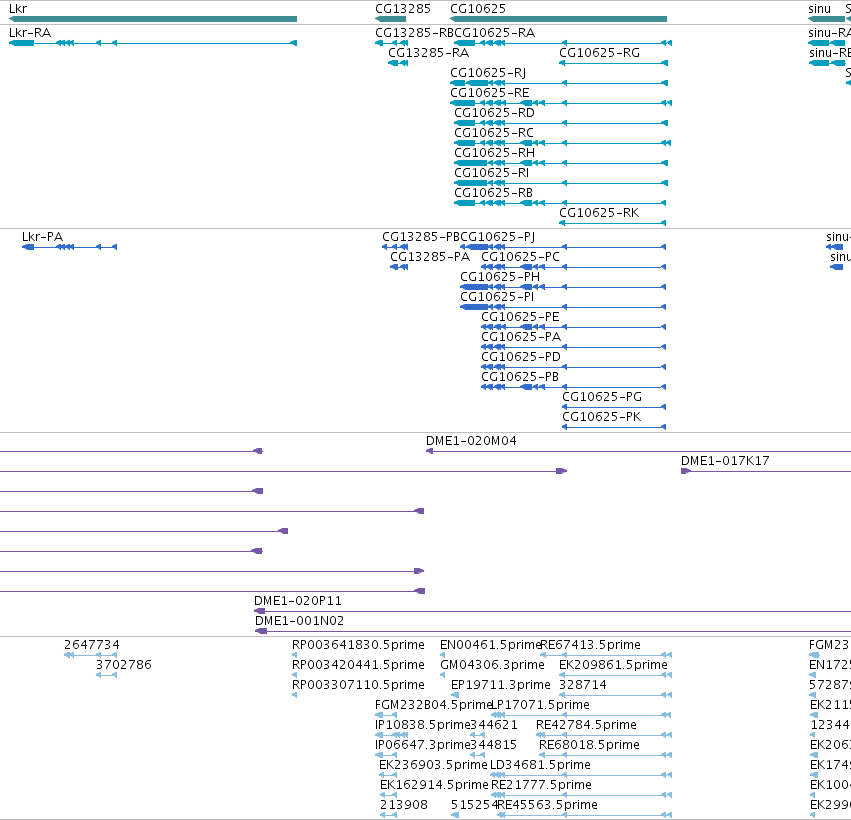This screenshot has width=851, height=820.
Task: Select the 3702786 feature label
Action: tap(124, 665)
